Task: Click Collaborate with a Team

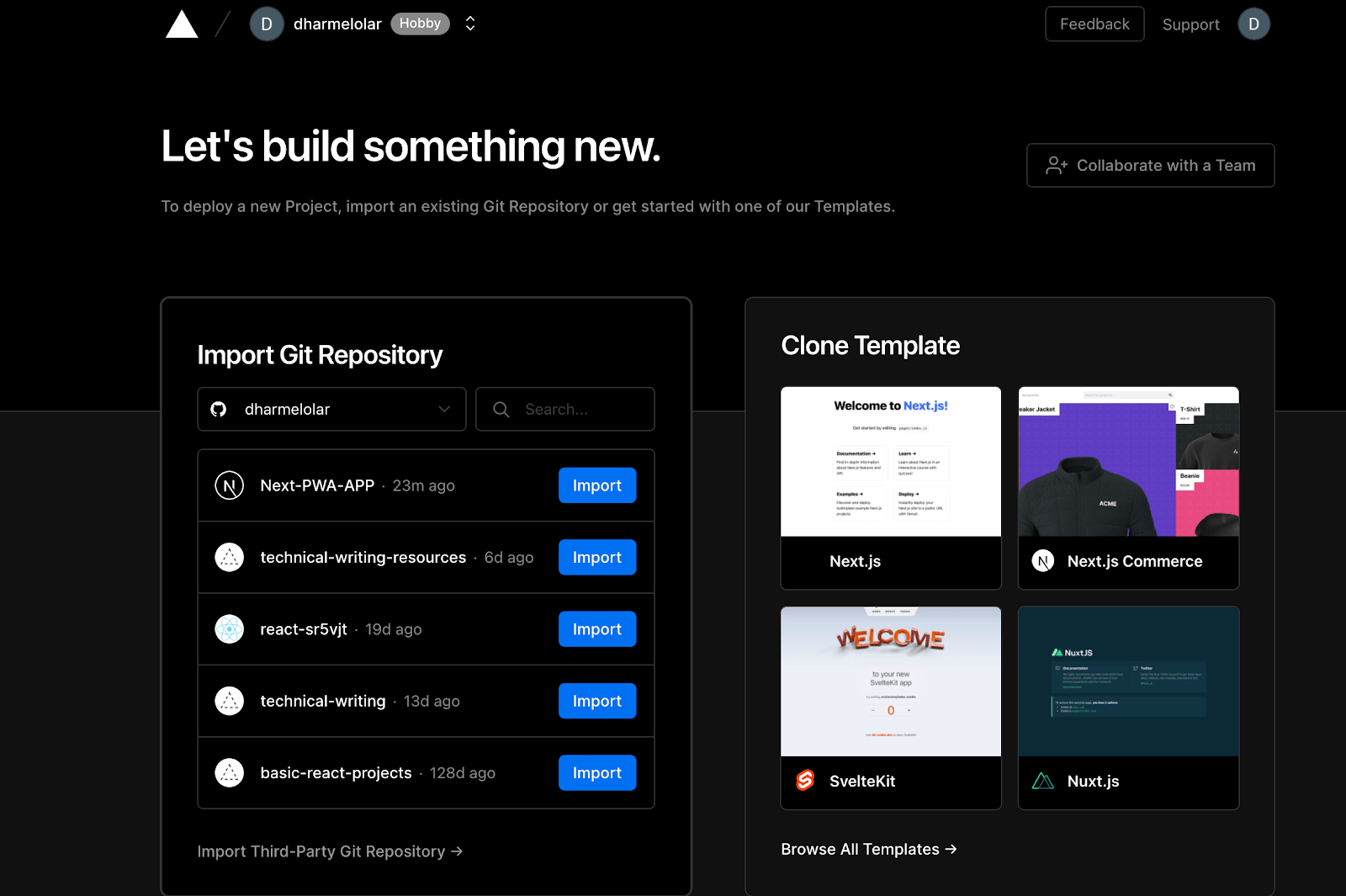Action: pyautogui.click(x=1150, y=165)
